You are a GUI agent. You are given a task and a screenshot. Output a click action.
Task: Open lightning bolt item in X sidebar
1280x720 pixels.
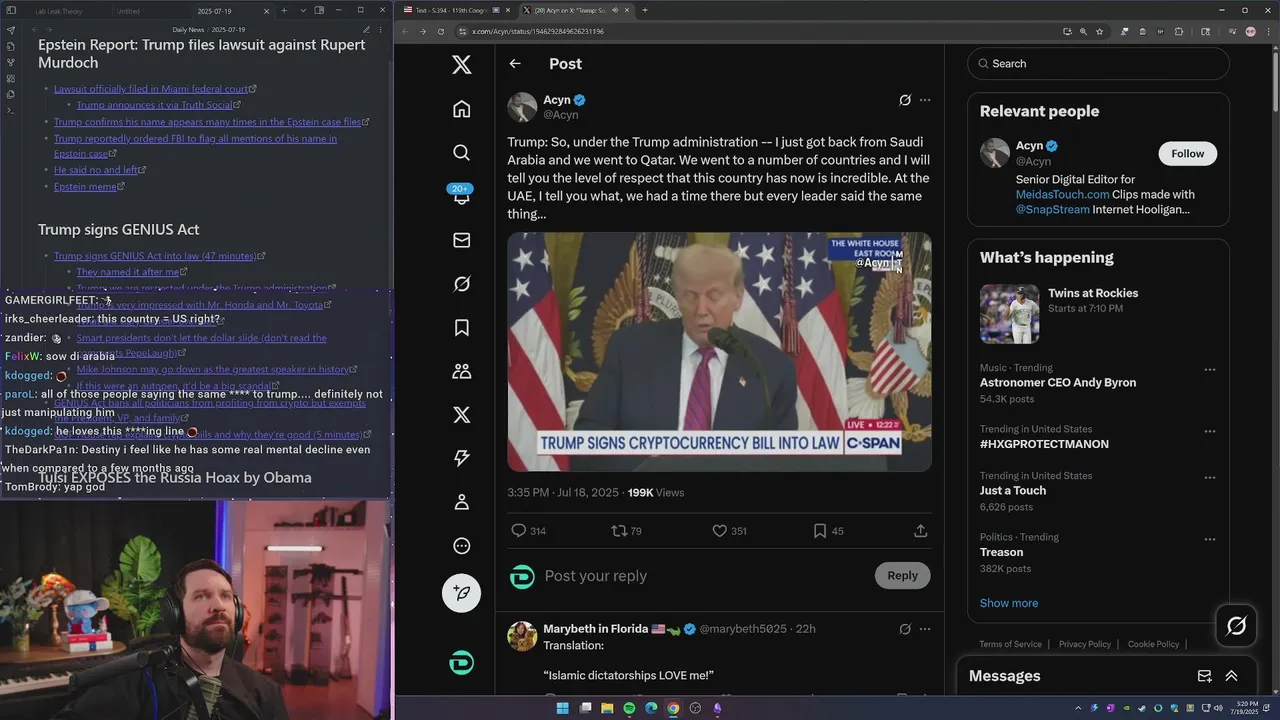pyautogui.click(x=461, y=458)
